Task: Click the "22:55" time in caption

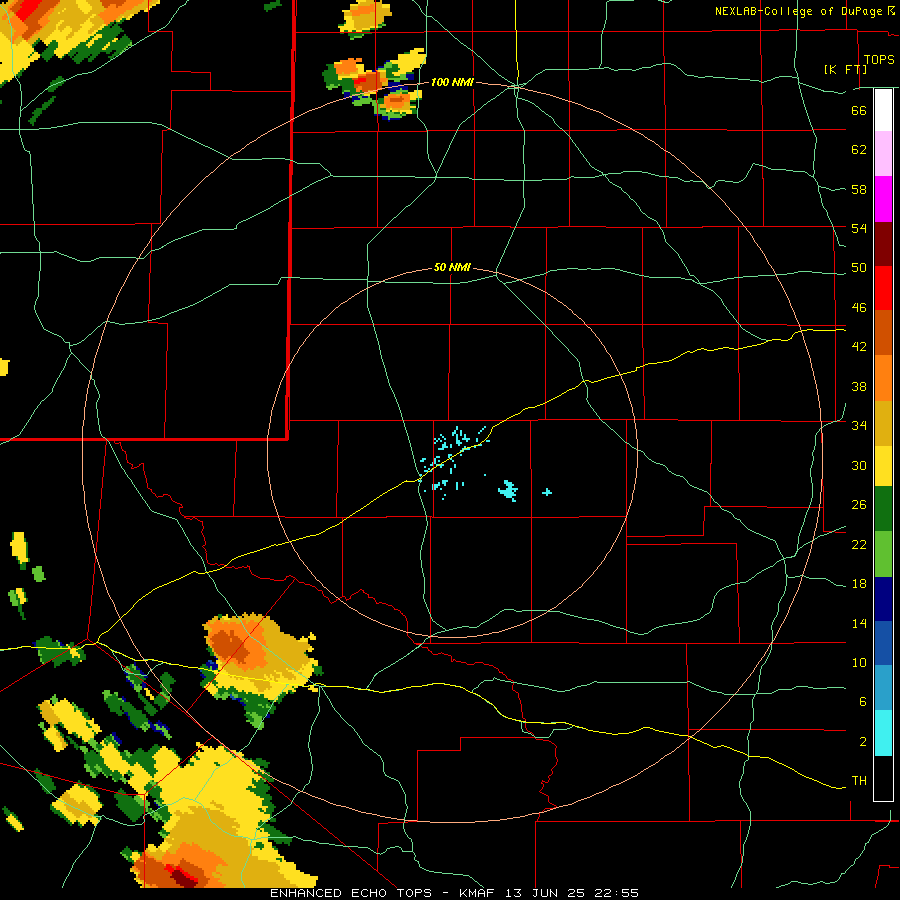Action: [x=616, y=893]
